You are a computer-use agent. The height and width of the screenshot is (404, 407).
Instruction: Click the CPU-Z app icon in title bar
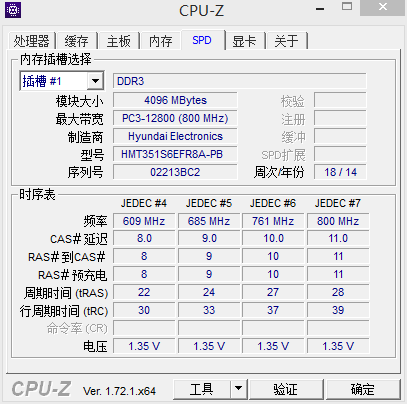click(13, 10)
